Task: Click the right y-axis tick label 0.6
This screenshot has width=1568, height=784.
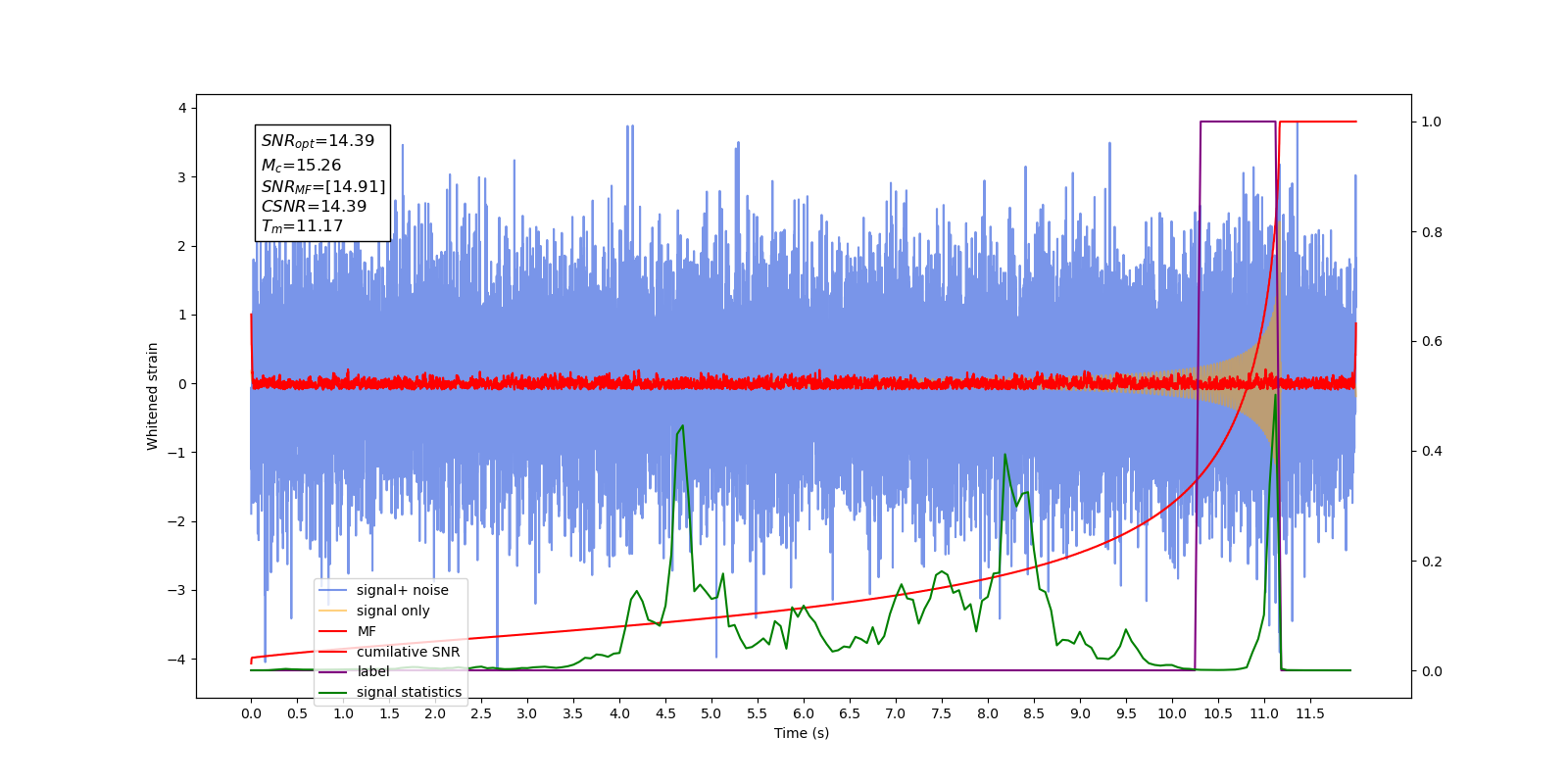Action: 1432,342
